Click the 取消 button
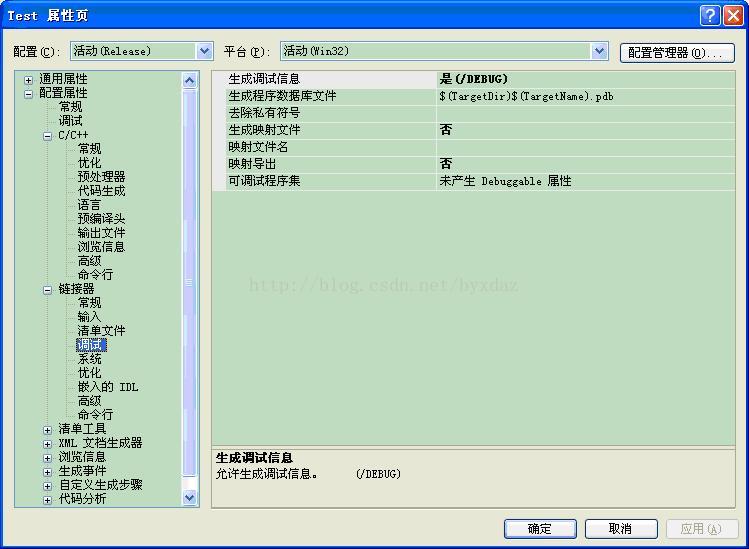This screenshot has width=749, height=549. pyautogui.click(x=621, y=529)
